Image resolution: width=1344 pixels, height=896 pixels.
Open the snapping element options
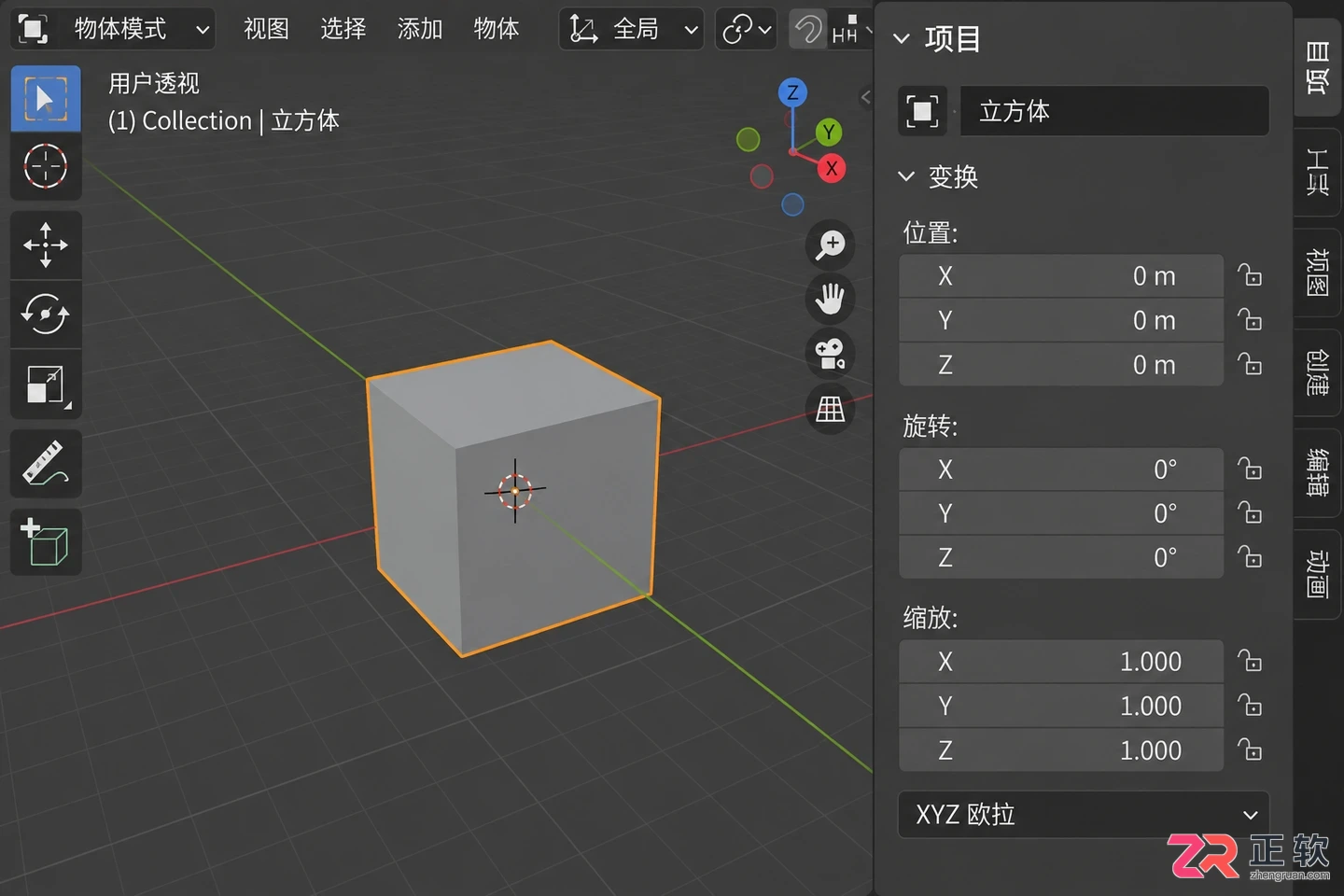click(851, 29)
